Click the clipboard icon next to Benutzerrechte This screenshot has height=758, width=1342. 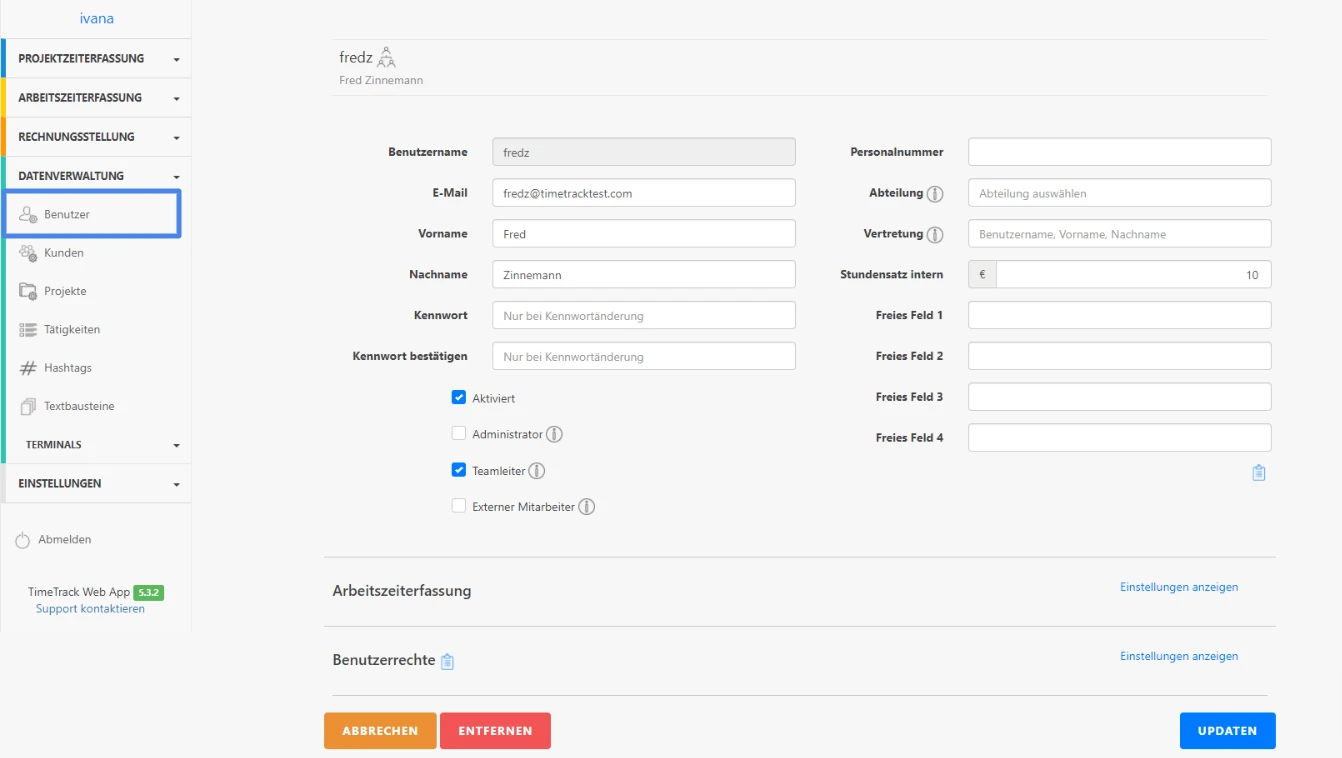coord(448,661)
